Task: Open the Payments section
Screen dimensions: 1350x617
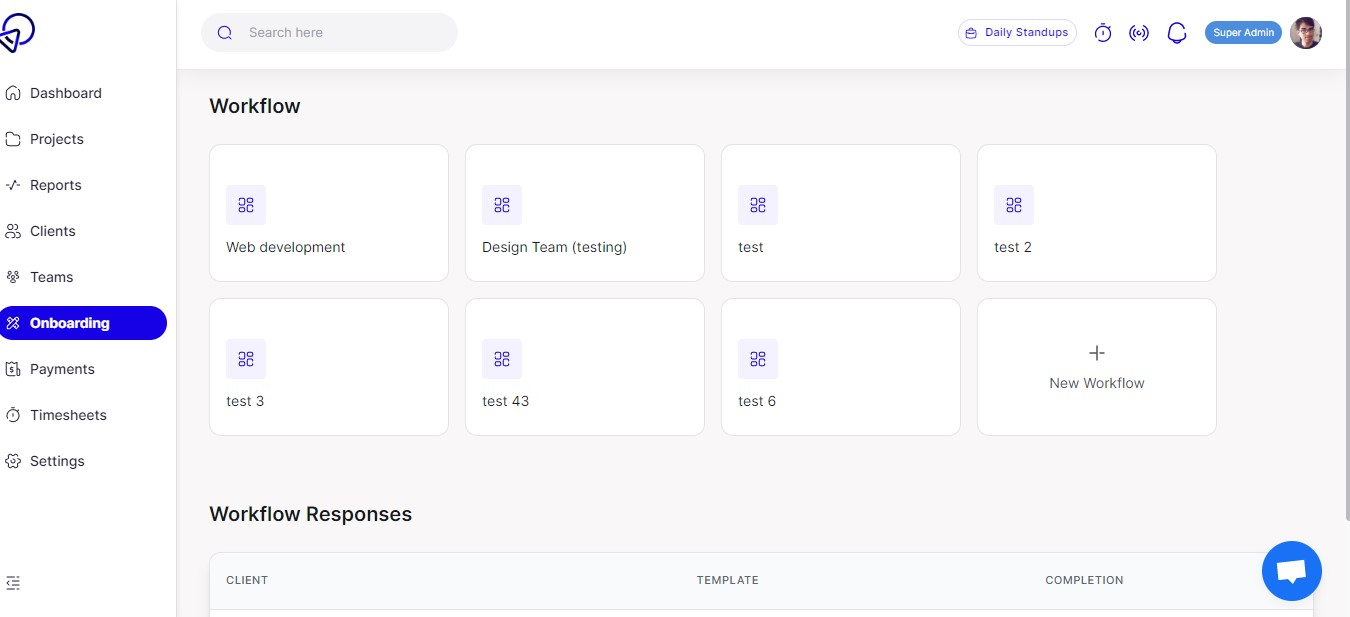Action: [62, 369]
